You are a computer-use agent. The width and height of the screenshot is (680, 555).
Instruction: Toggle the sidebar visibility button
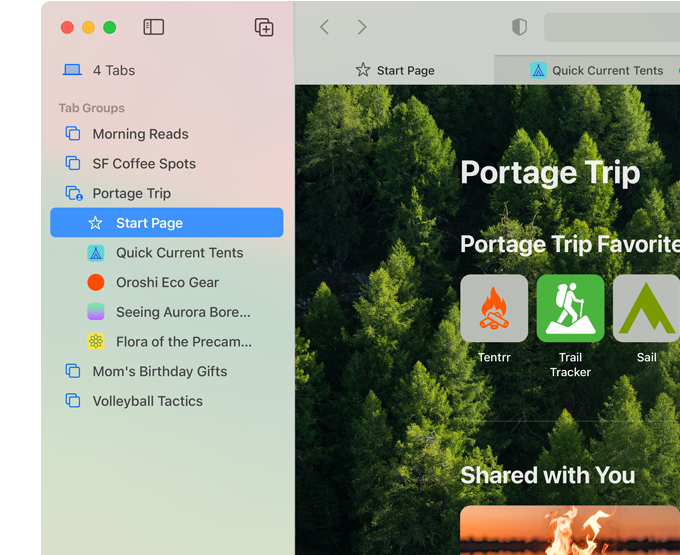[153, 27]
